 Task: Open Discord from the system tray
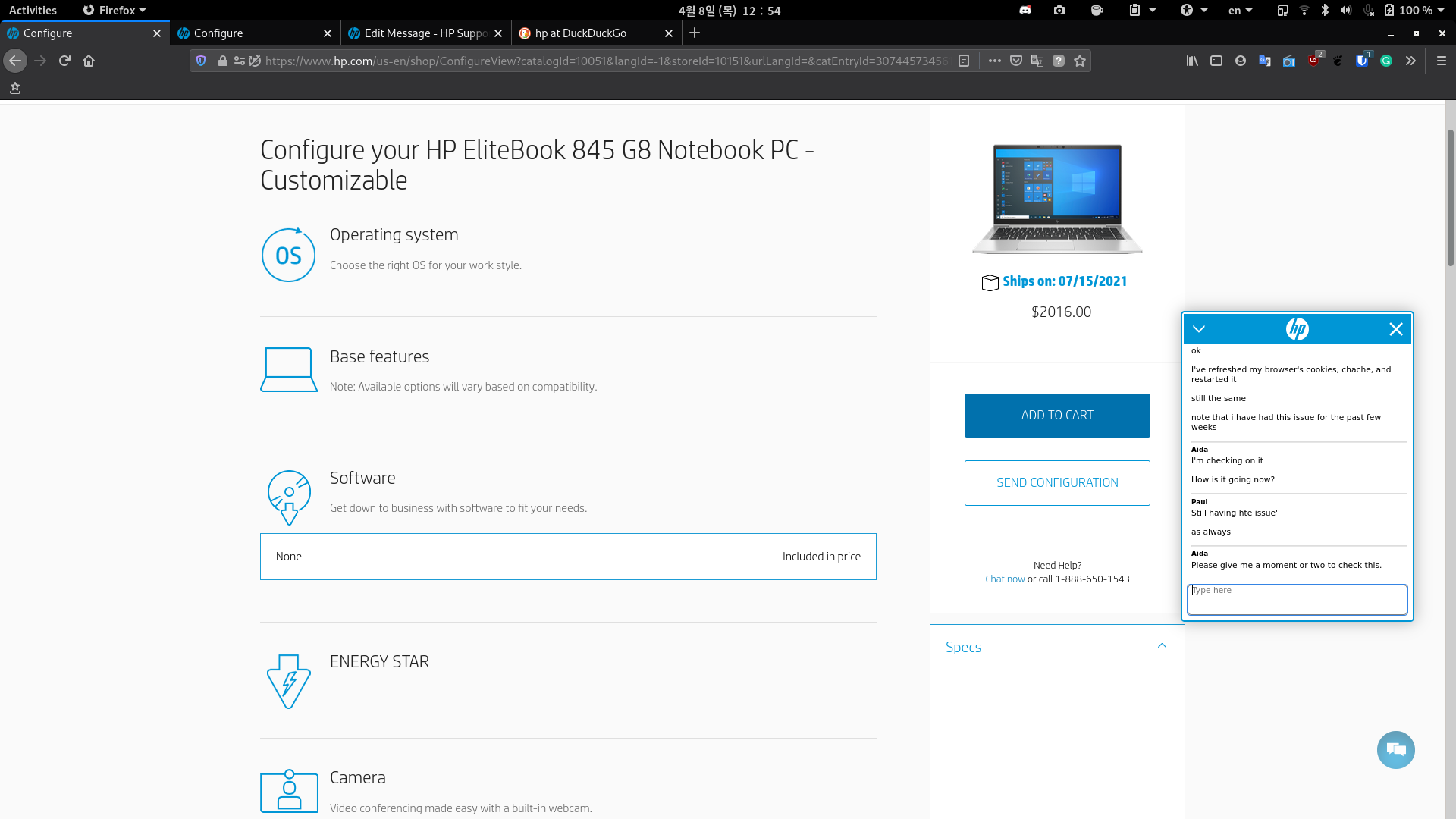pos(1025,11)
